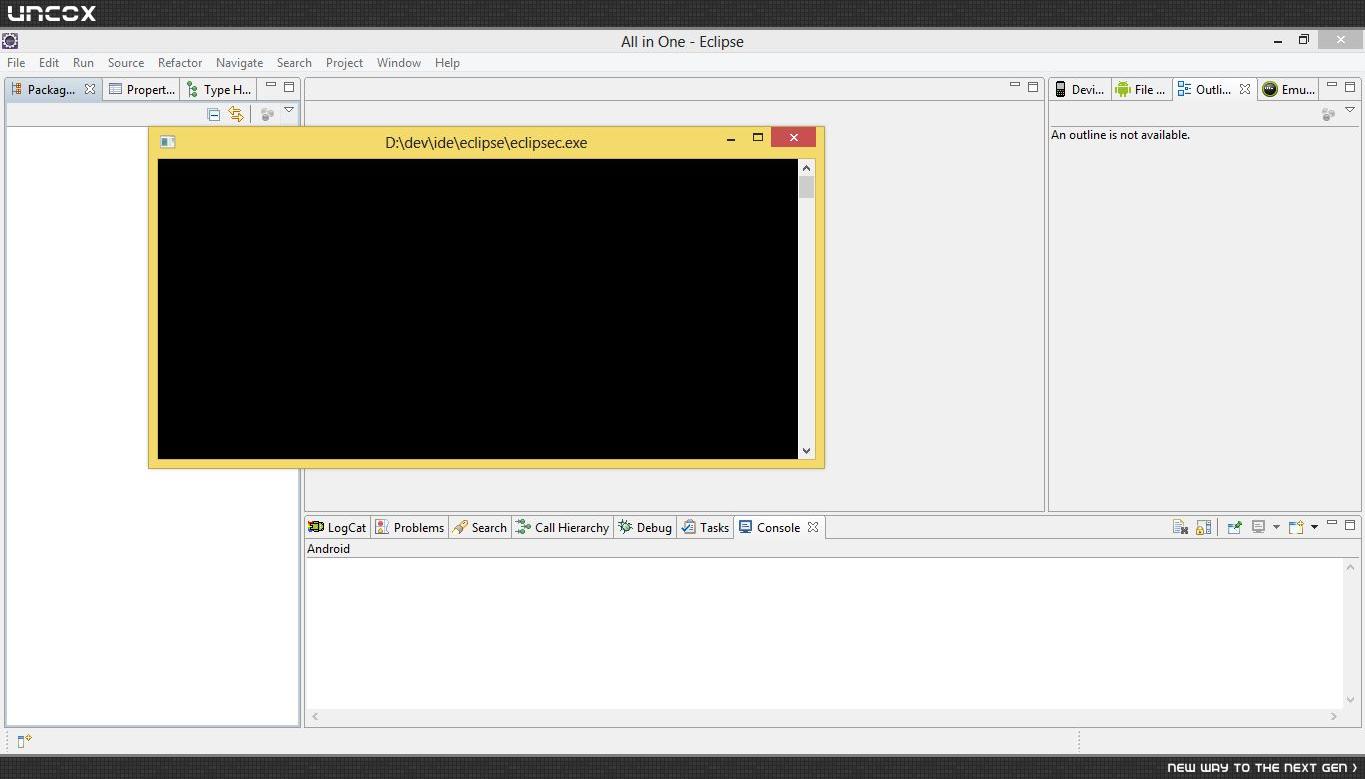Switch to the Type Hierarchy tab
This screenshot has height=779, width=1365.
pos(219,89)
